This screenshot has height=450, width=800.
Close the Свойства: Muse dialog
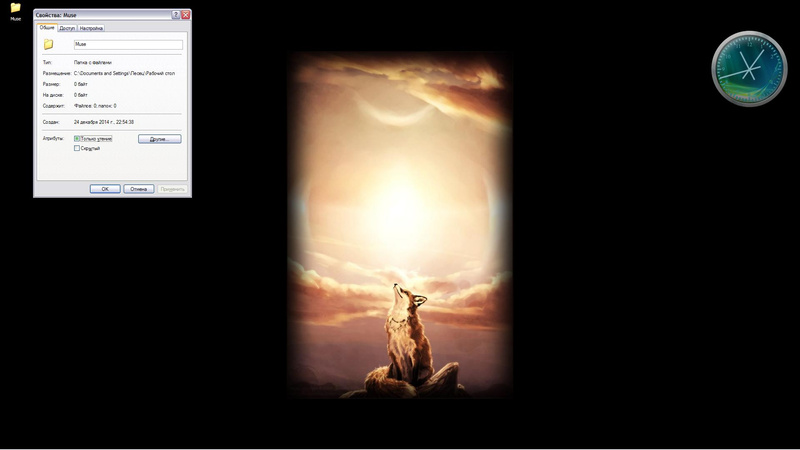[186, 15]
